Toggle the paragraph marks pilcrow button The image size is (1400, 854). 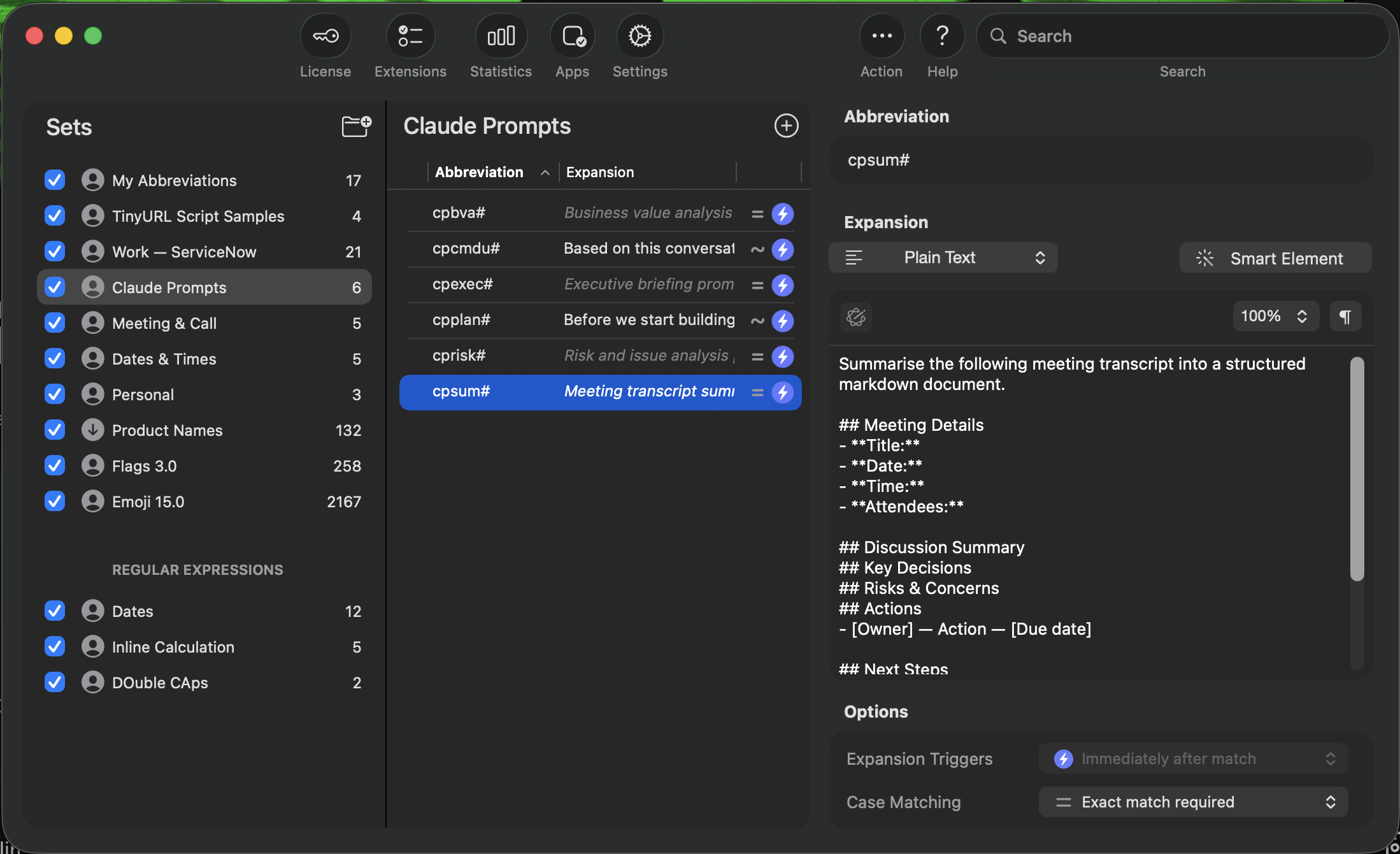pyautogui.click(x=1345, y=316)
